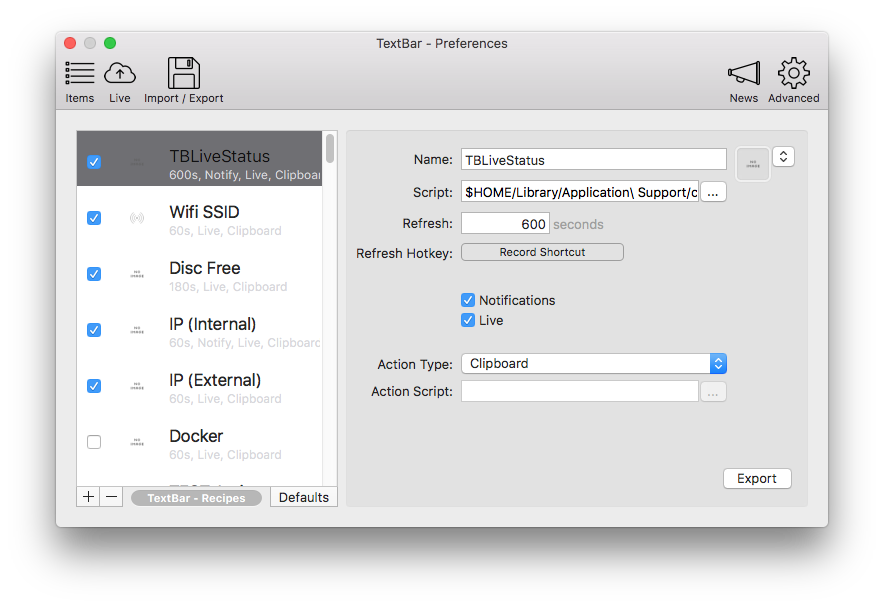Click the item list scrollbar thumb
The image size is (884, 607).
click(330, 148)
